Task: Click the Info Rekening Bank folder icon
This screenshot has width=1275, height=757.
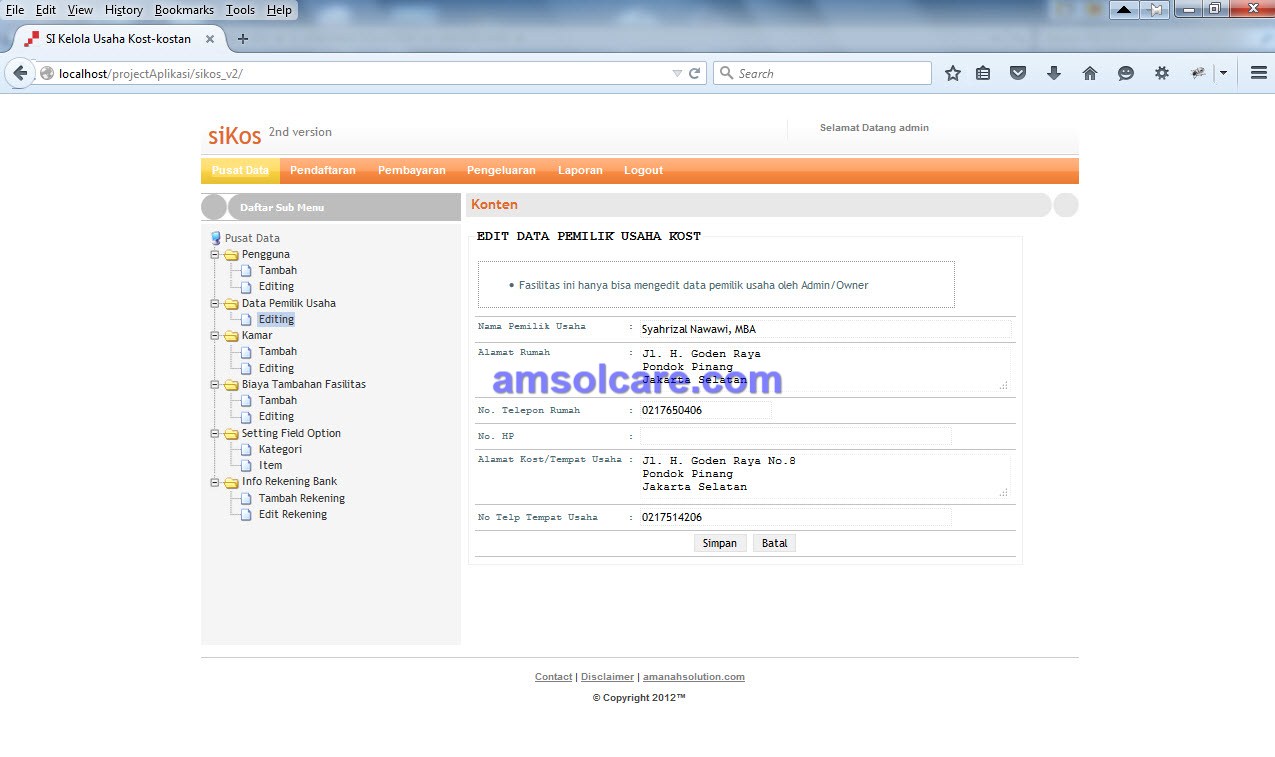Action: [231, 482]
